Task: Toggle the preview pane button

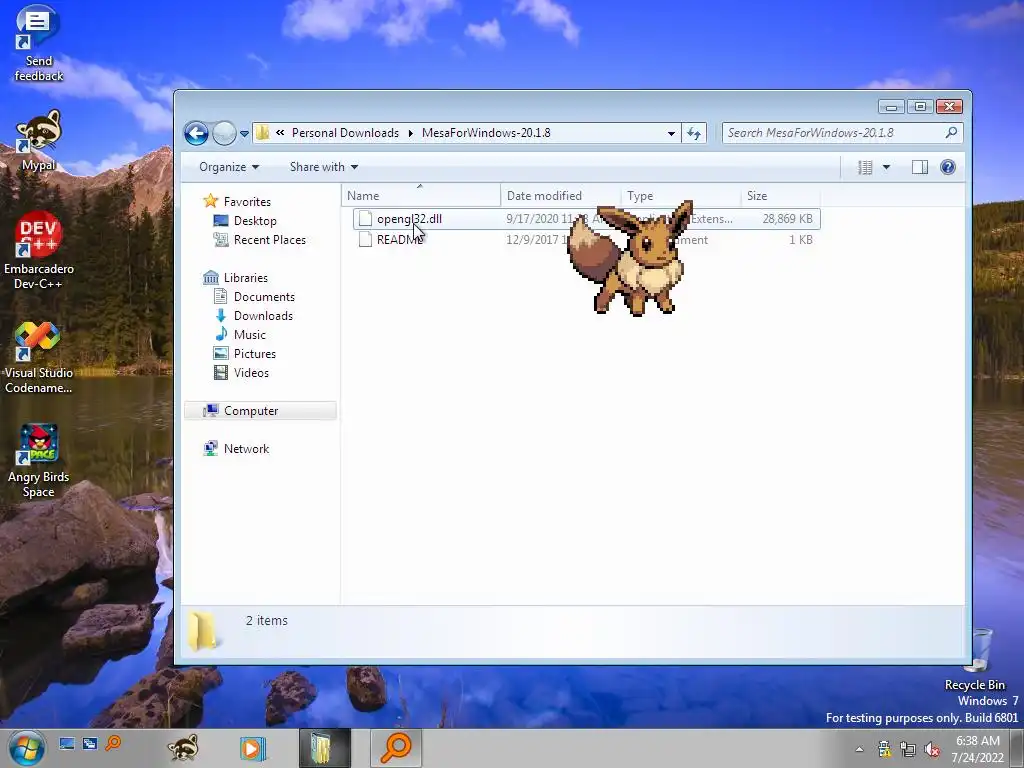Action: pyautogui.click(x=920, y=167)
